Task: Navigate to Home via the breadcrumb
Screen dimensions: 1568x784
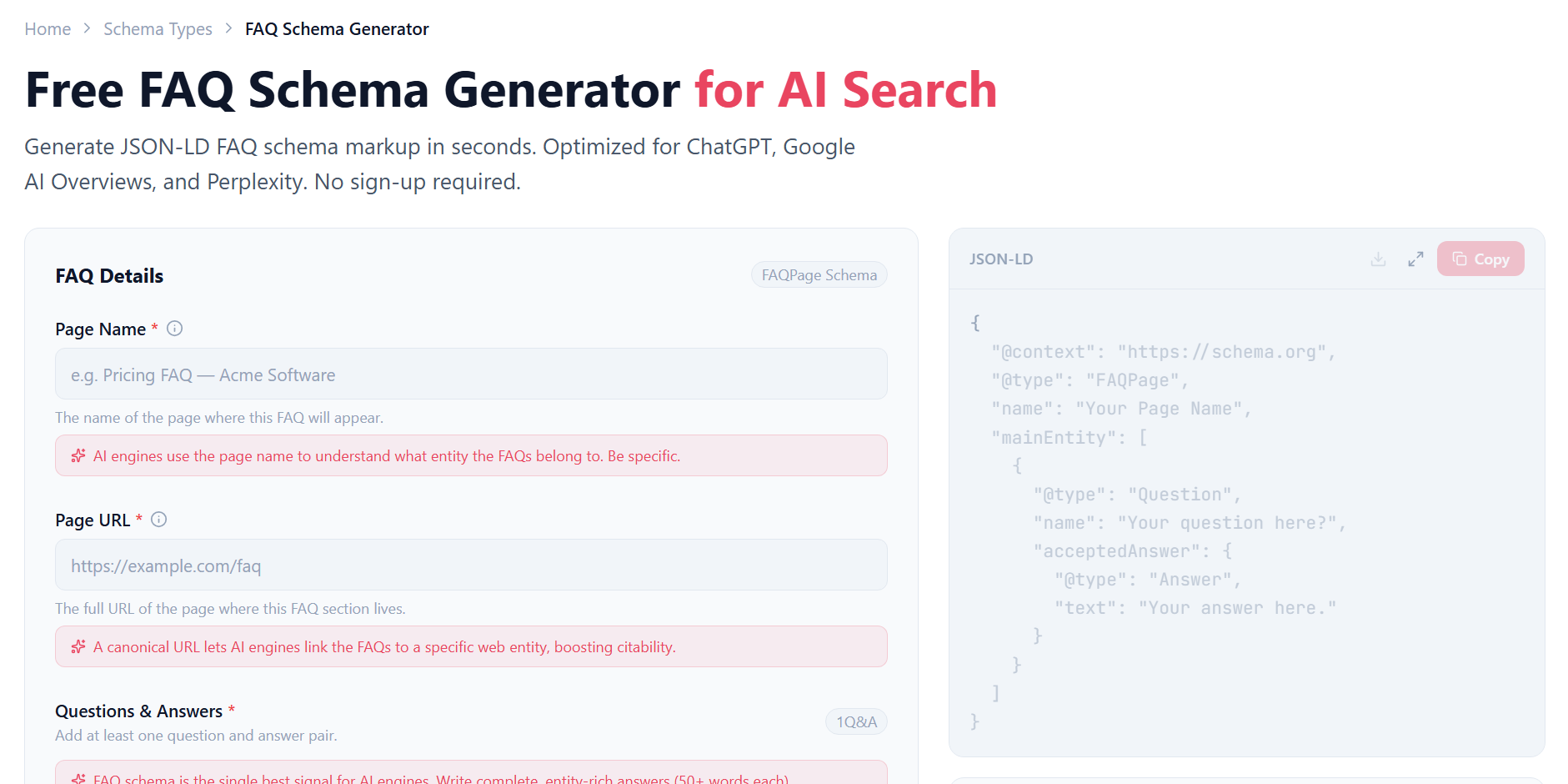Action: point(48,28)
